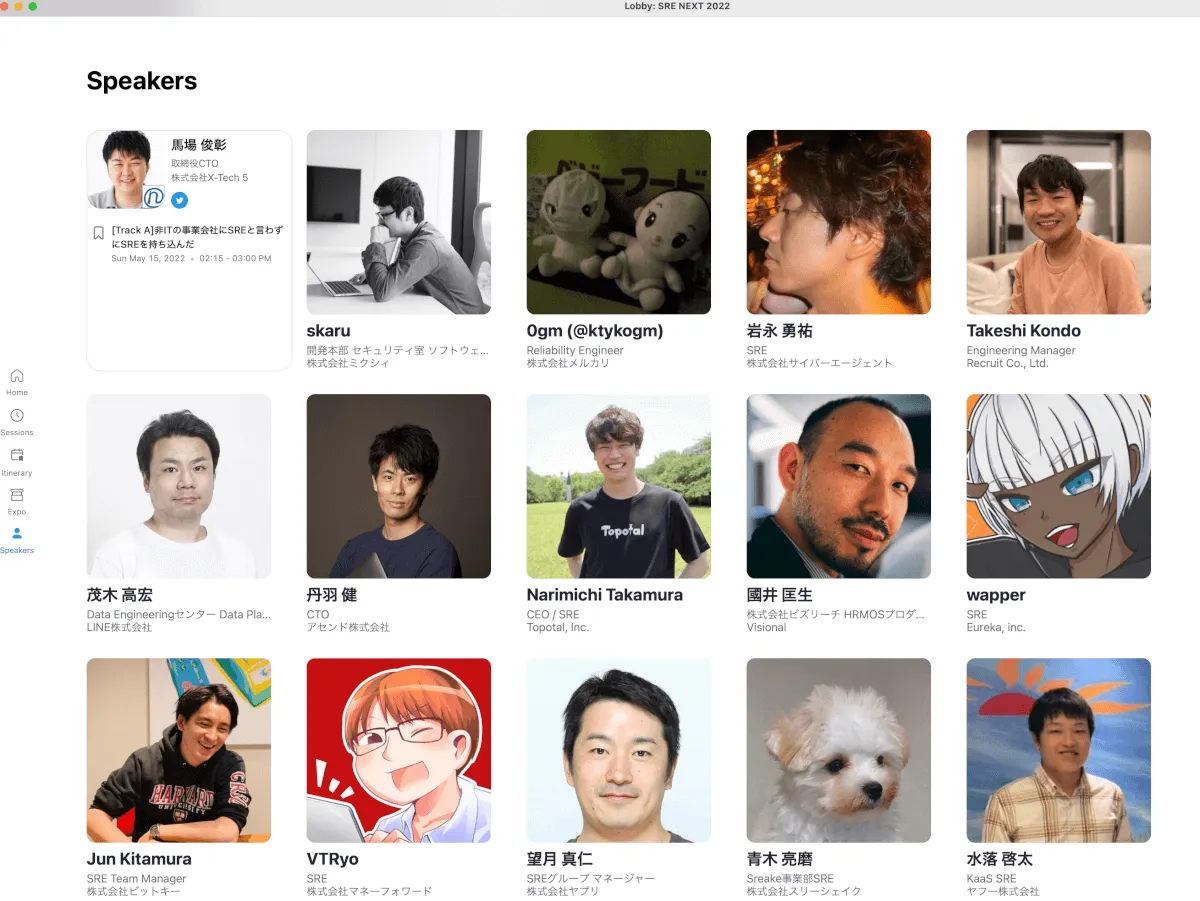Open the 水落 啓太 speaker photo
This screenshot has height=901, width=1200.
tap(1059, 750)
